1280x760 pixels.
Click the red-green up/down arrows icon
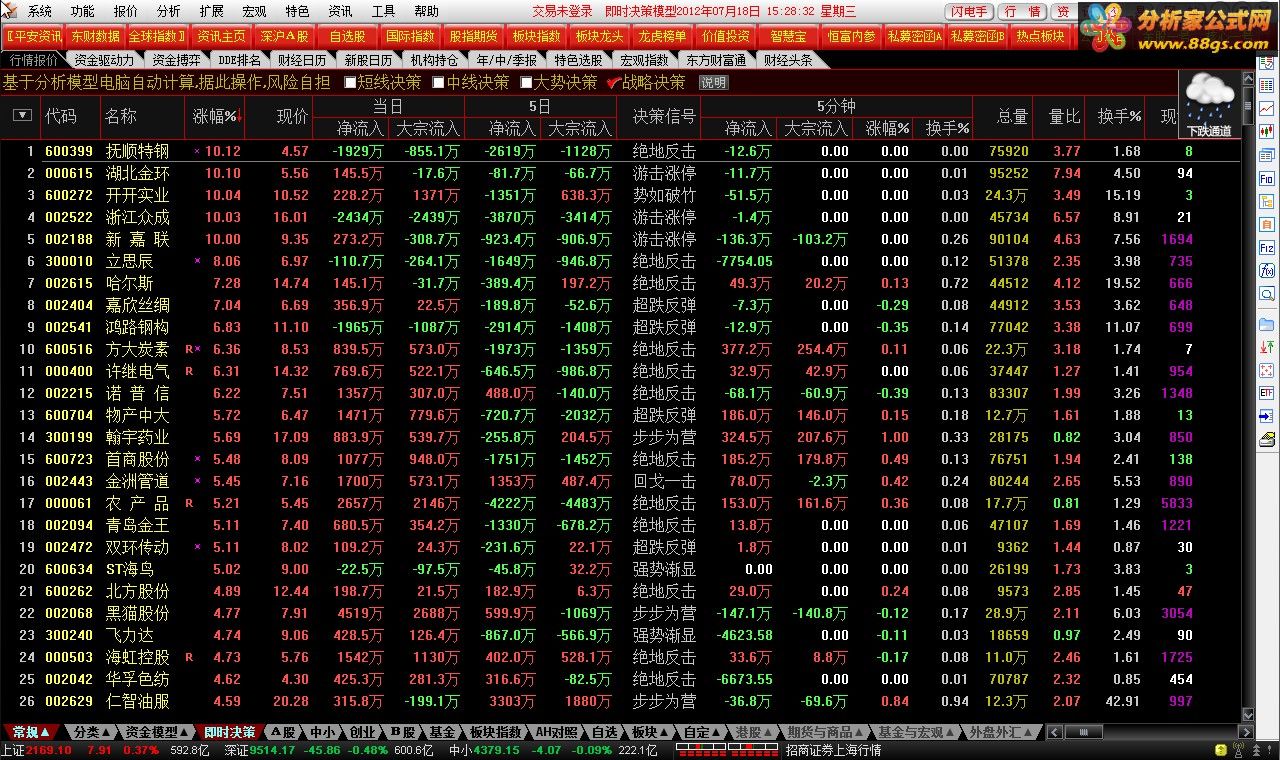coord(1266,347)
